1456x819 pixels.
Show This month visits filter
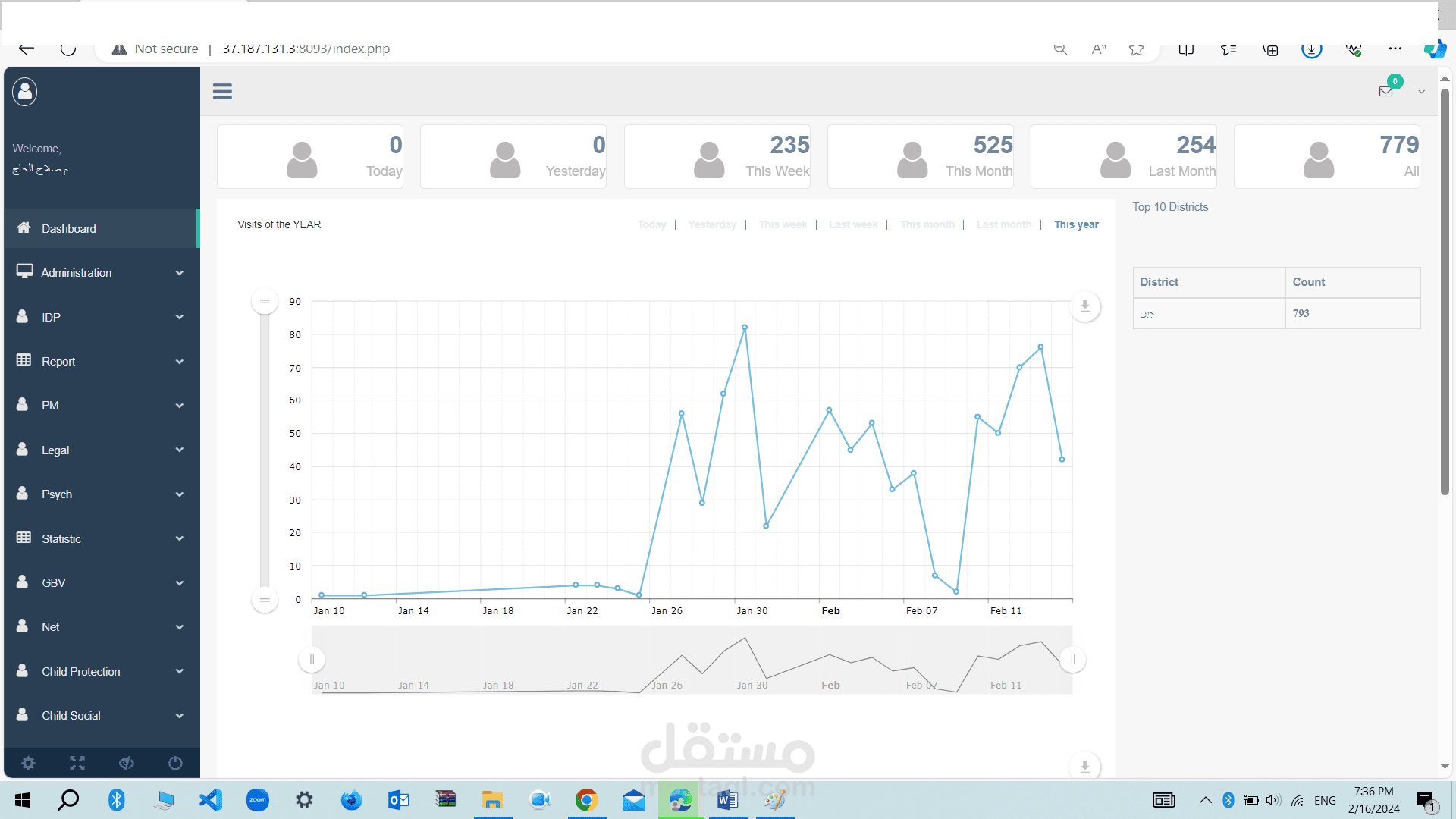(x=927, y=224)
